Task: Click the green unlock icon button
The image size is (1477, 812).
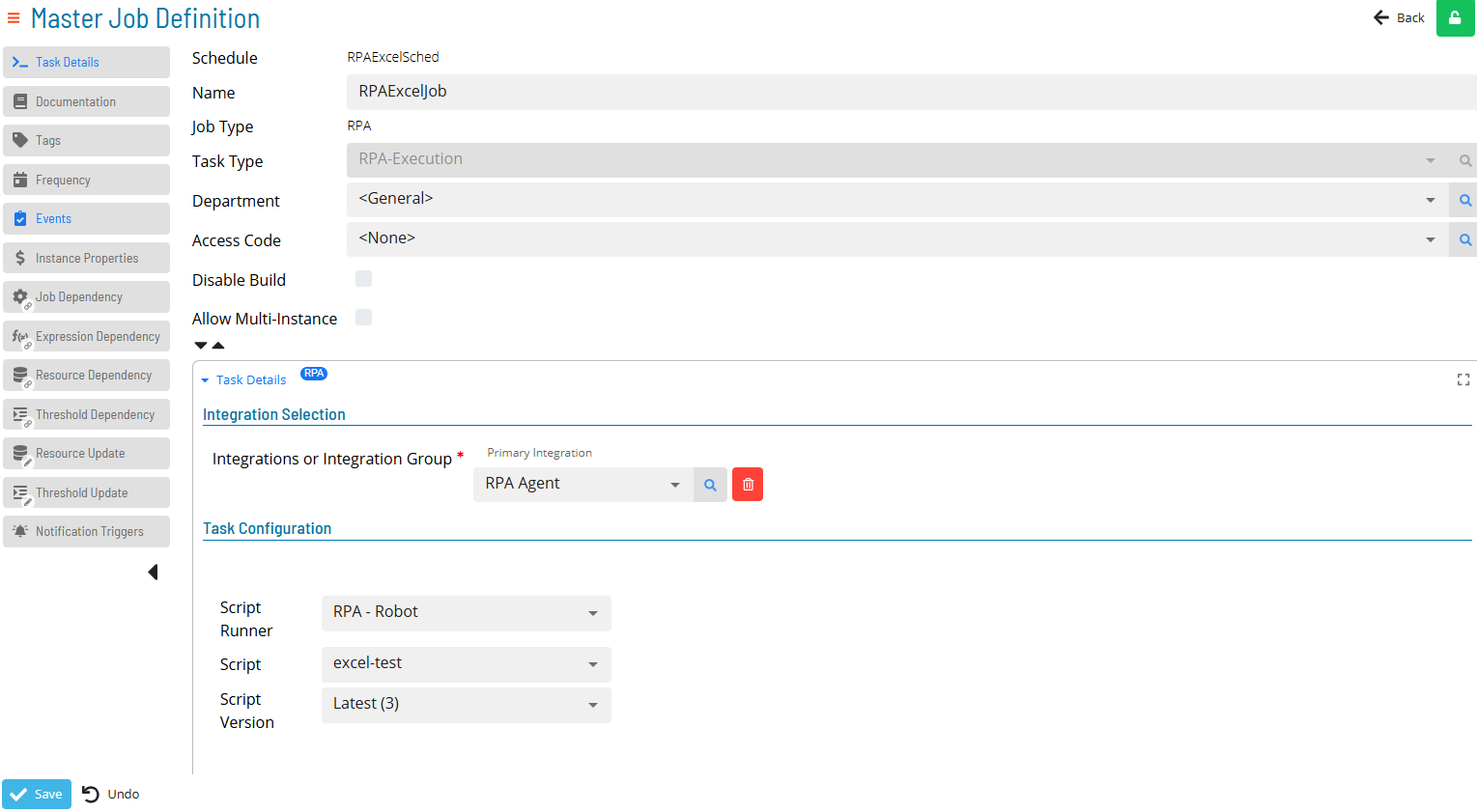Action: click(x=1455, y=18)
